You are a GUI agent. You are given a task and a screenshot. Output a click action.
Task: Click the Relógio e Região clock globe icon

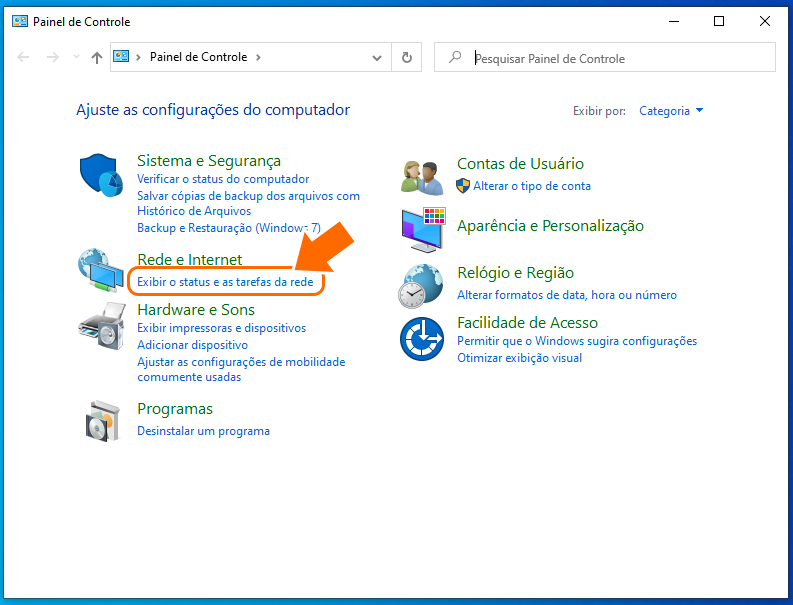tap(421, 286)
